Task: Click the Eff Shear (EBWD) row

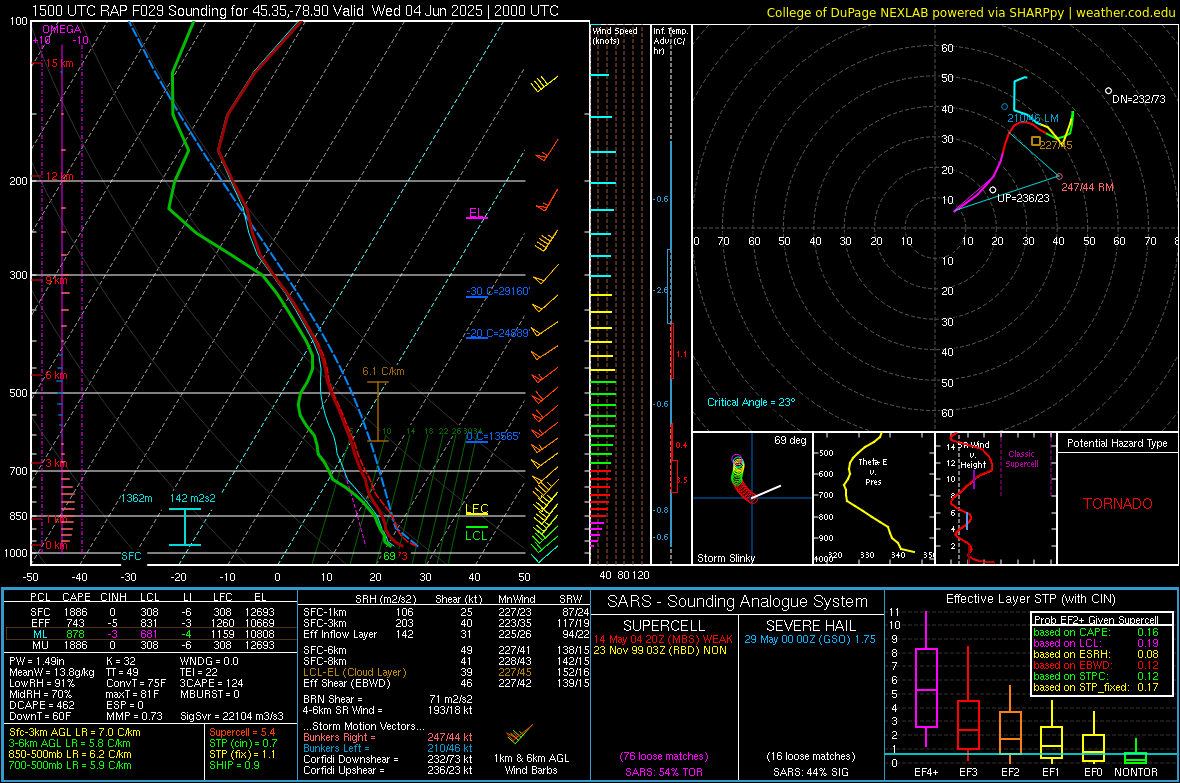Action: pyautogui.click(x=446, y=683)
